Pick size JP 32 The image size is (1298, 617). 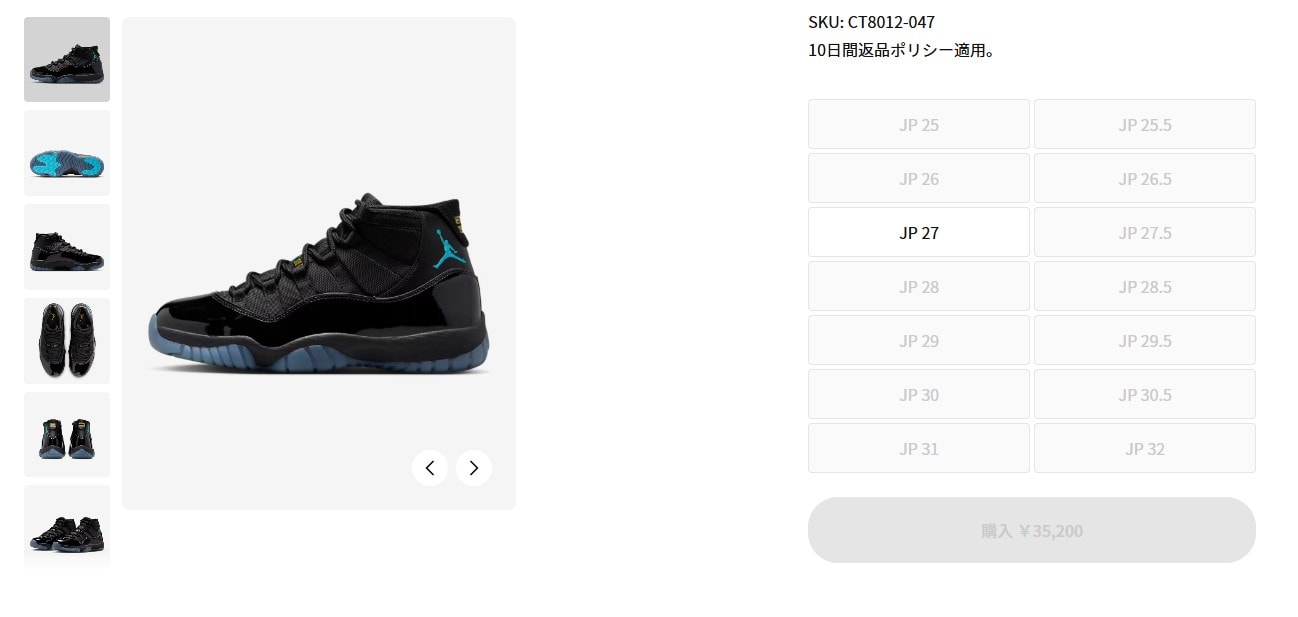coord(1145,449)
